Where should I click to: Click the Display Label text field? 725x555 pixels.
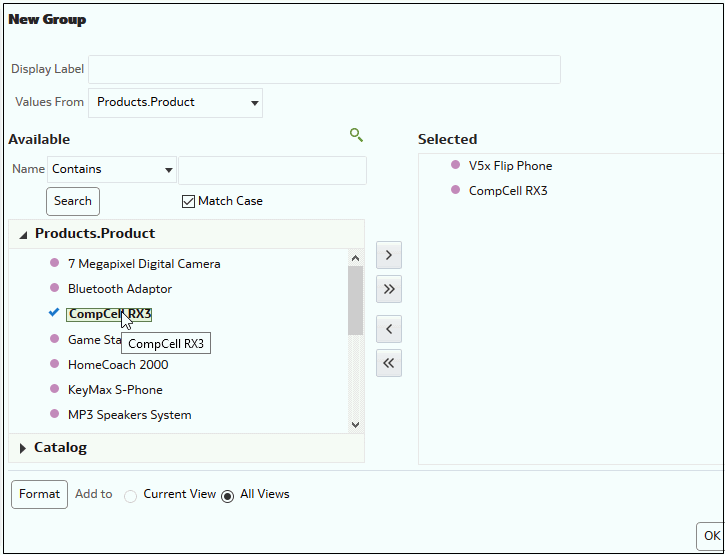[x=324, y=69]
